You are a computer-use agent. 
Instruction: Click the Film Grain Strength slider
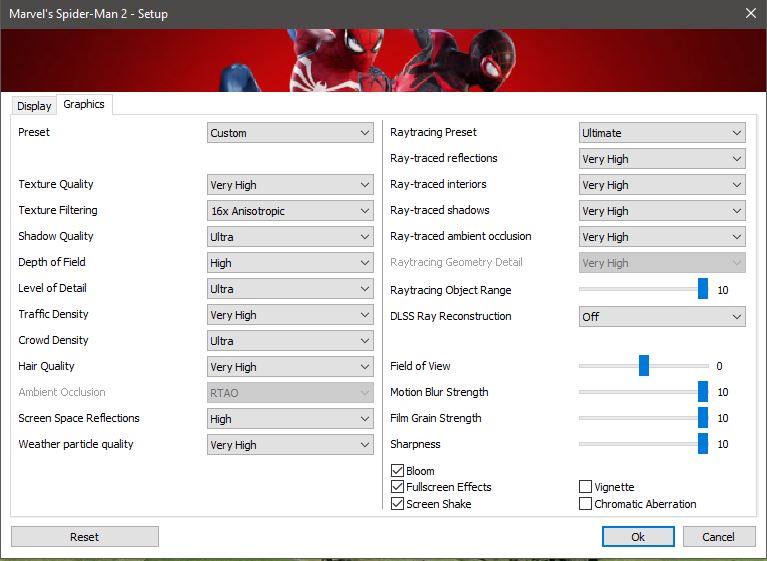tap(643, 418)
